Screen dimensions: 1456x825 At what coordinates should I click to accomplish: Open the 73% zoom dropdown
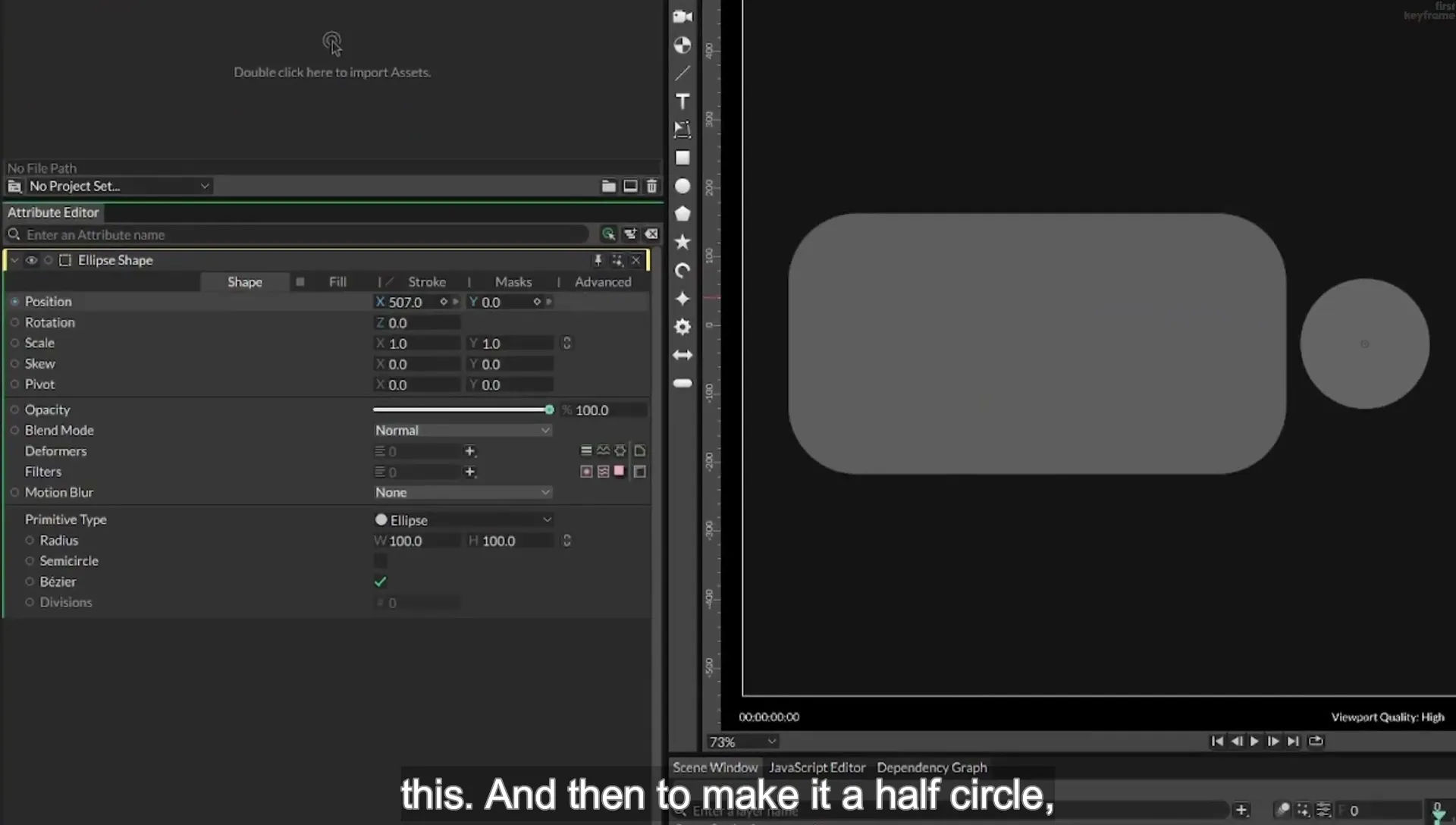[742, 742]
